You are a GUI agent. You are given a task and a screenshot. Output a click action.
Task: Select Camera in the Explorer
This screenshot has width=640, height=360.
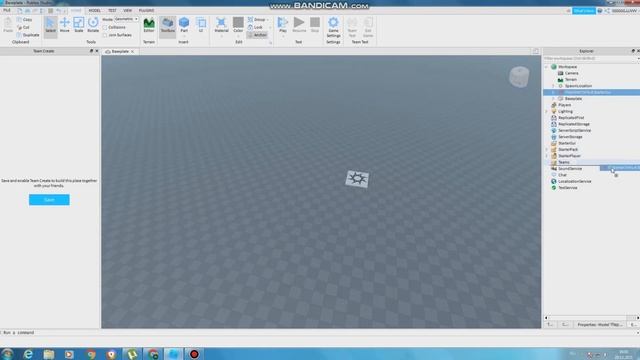568,73
